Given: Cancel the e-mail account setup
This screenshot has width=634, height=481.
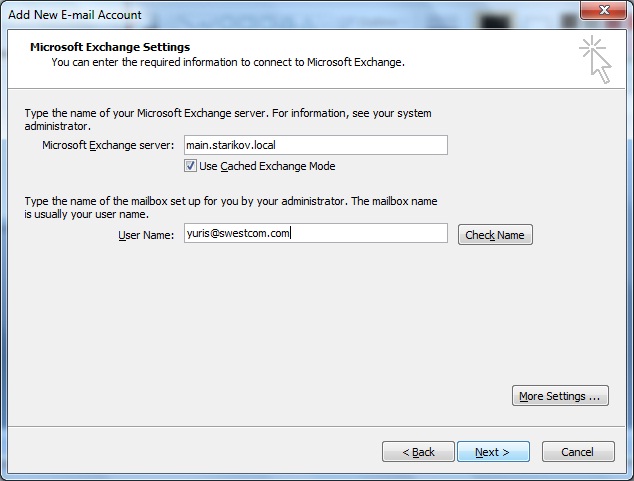Looking at the screenshot, I should tap(577, 452).
